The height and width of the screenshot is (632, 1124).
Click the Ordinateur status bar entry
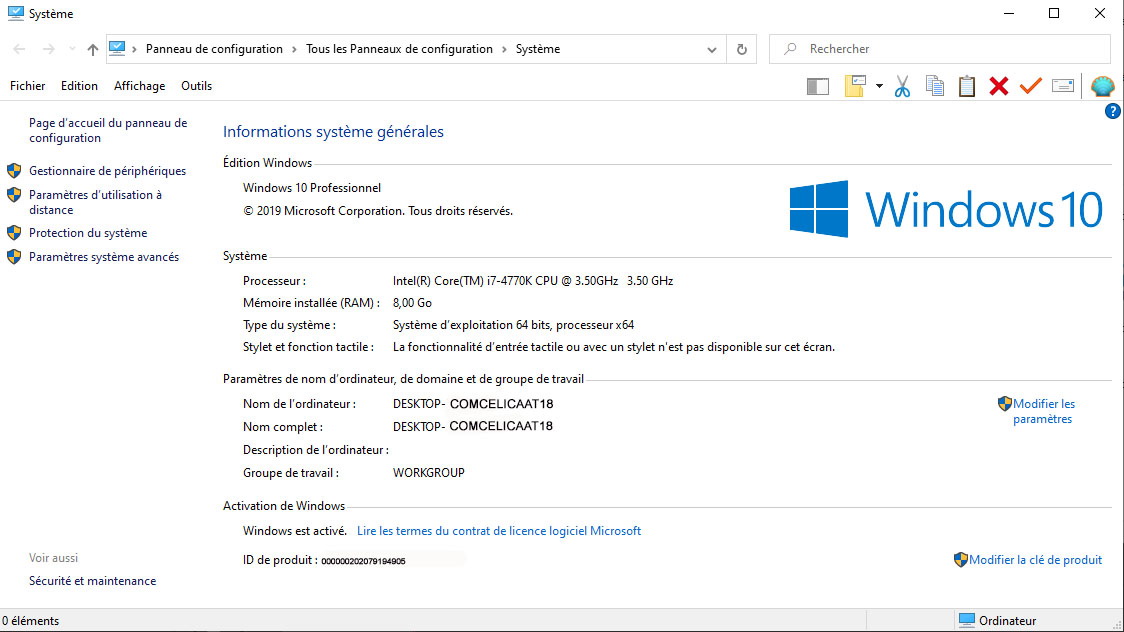click(x=998, y=621)
